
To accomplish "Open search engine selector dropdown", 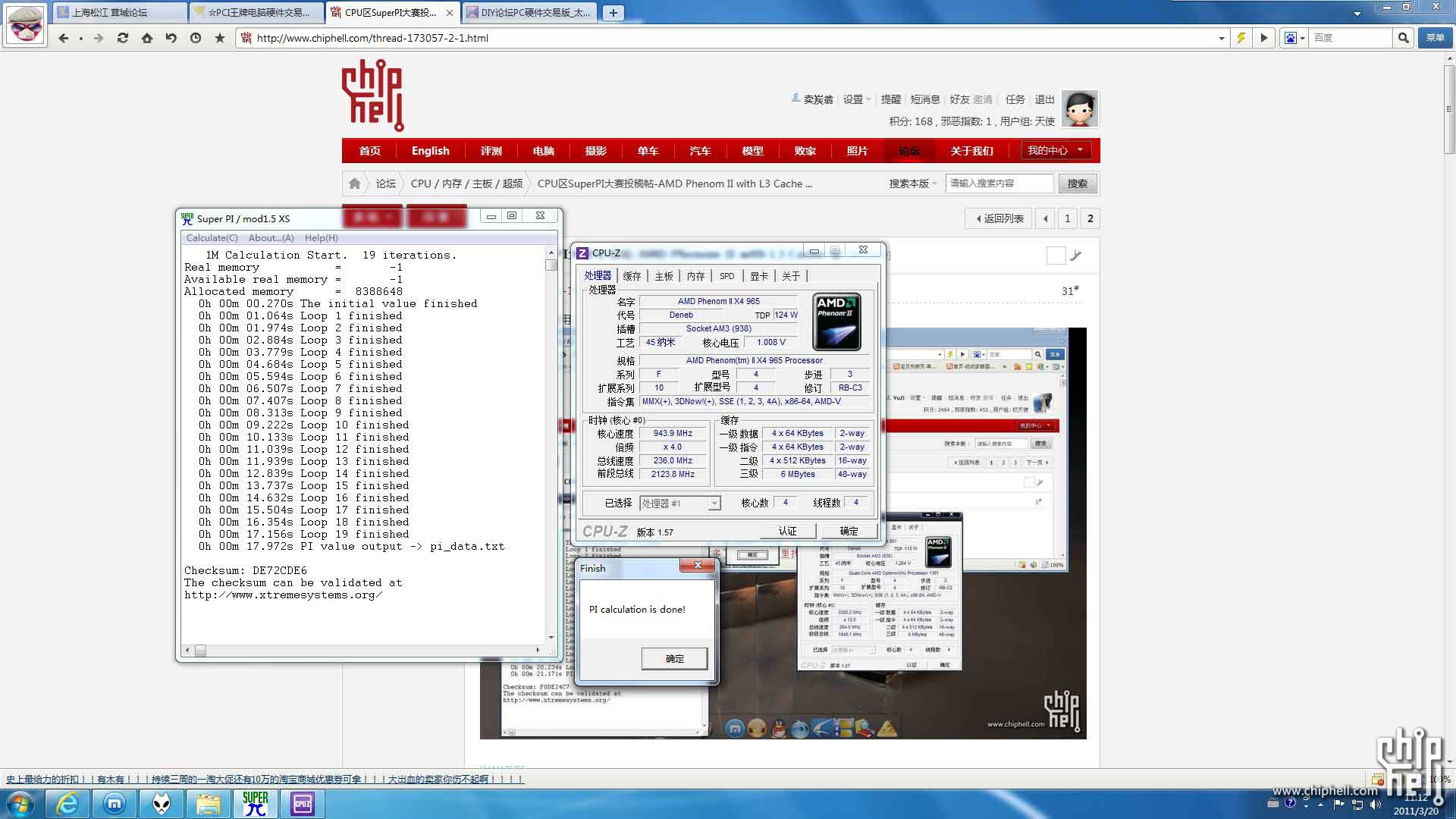I will click(1293, 38).
